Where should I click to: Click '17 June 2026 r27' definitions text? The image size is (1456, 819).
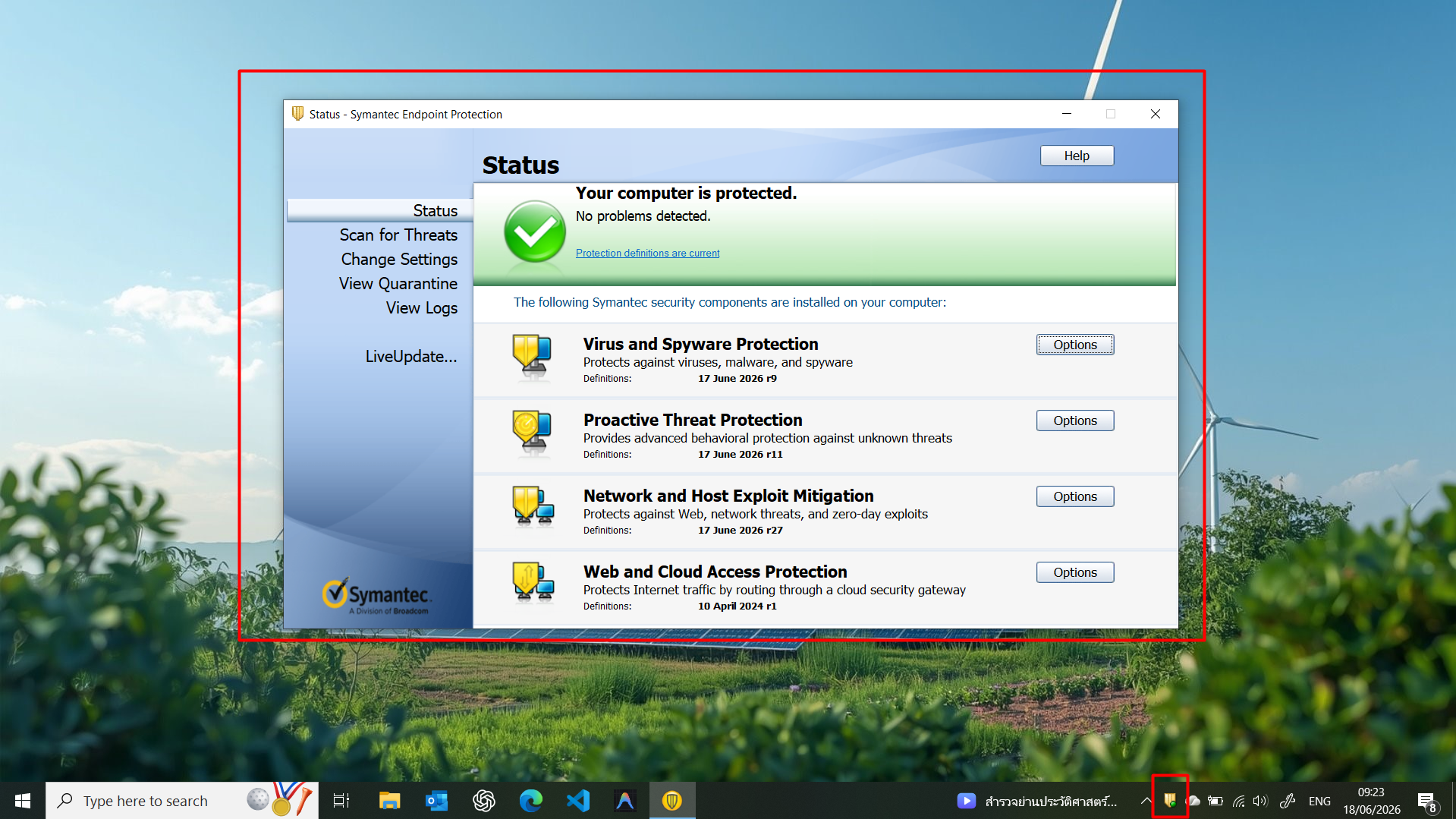[x=740, y=530]
